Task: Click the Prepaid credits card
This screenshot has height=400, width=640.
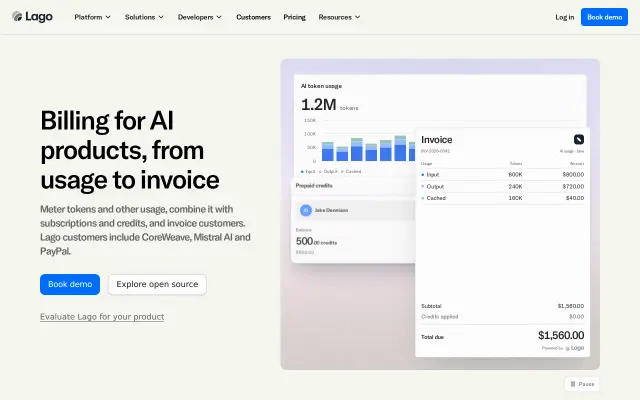Action: [353, 220]
